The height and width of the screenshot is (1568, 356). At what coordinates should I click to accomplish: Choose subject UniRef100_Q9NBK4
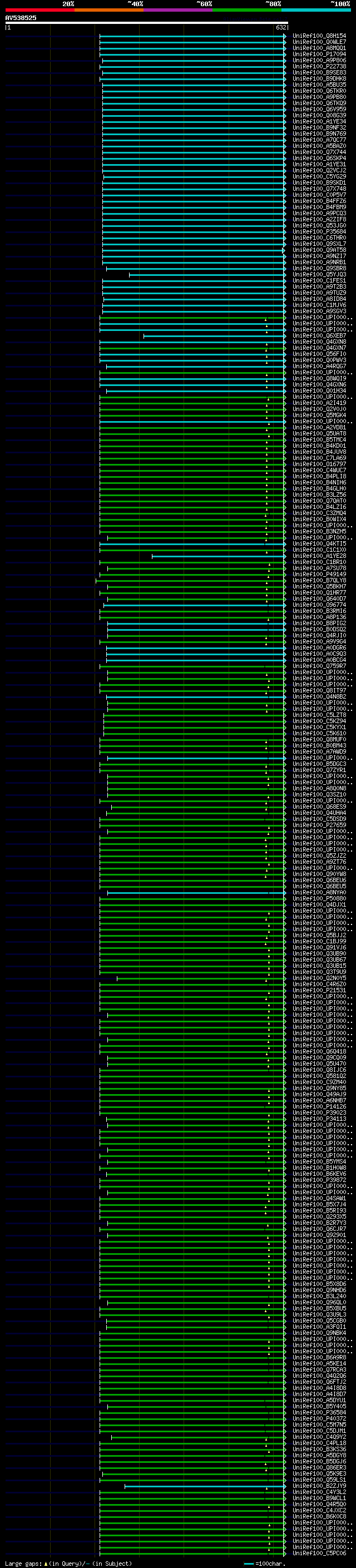(x=319, y=1333)
